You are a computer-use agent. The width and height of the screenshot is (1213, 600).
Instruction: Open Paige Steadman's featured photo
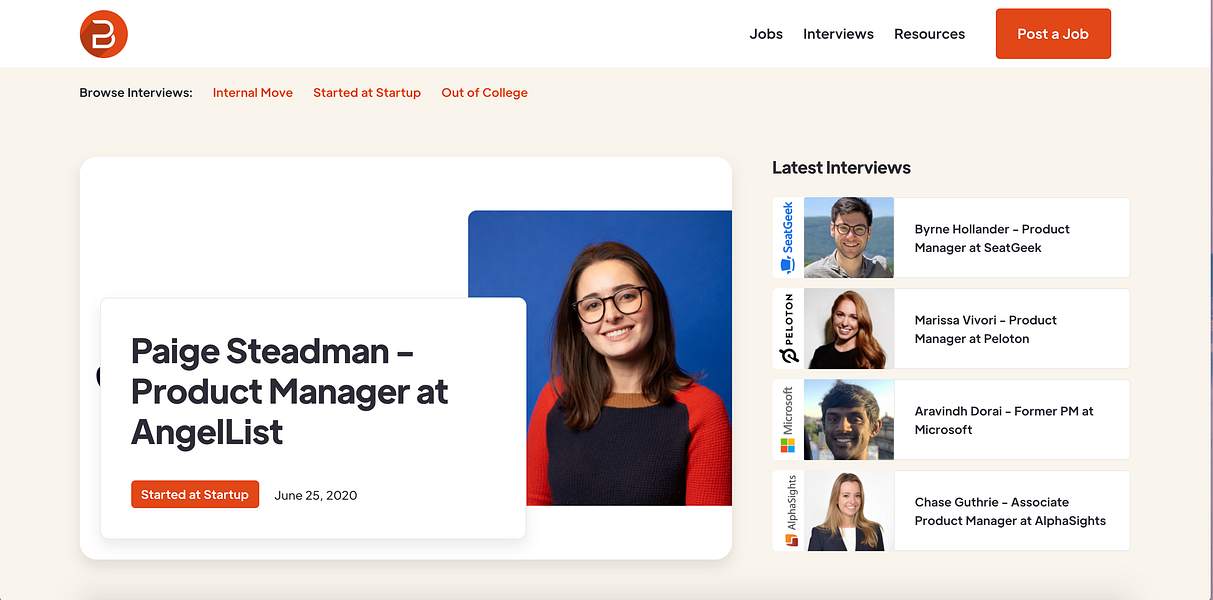click(600, 358)
